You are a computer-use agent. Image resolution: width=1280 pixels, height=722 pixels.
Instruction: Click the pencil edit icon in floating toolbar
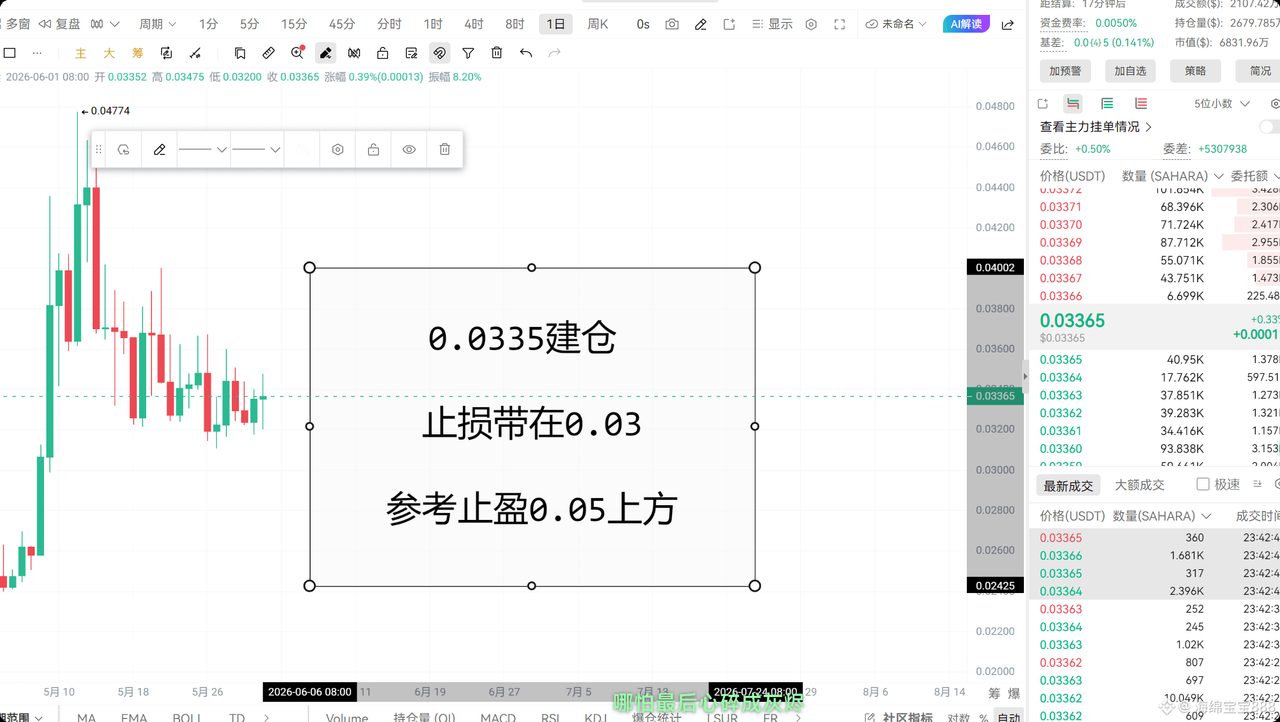pyautogui.click(x=159, y=149)
